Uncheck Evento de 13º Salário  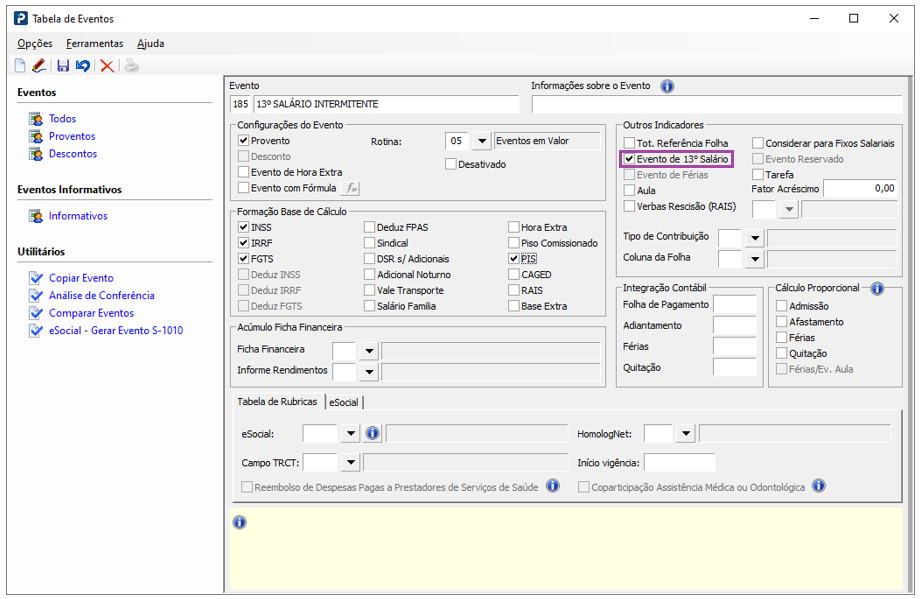pyautogui.click(x=629, y=159)
